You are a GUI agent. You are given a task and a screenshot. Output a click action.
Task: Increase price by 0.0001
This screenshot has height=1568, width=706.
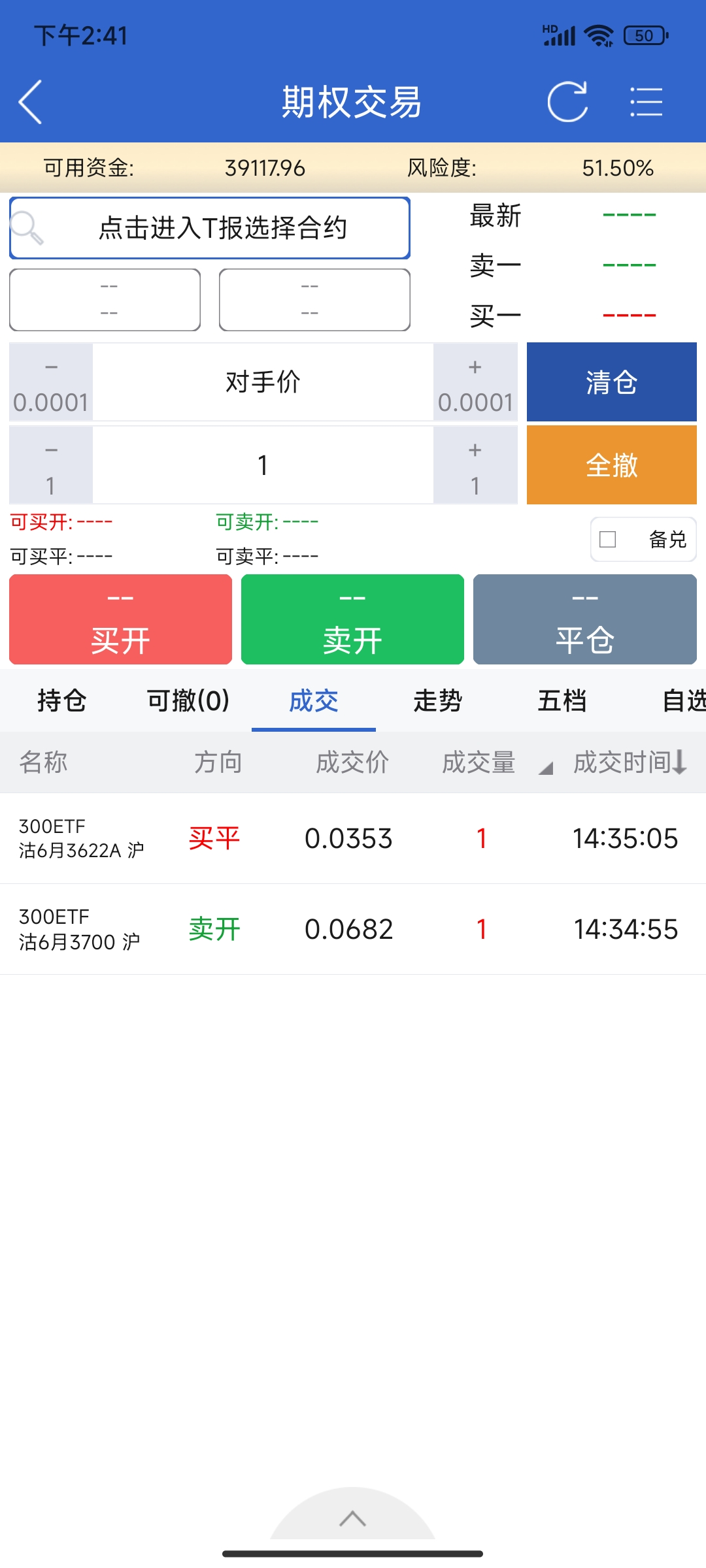(475, 383)
